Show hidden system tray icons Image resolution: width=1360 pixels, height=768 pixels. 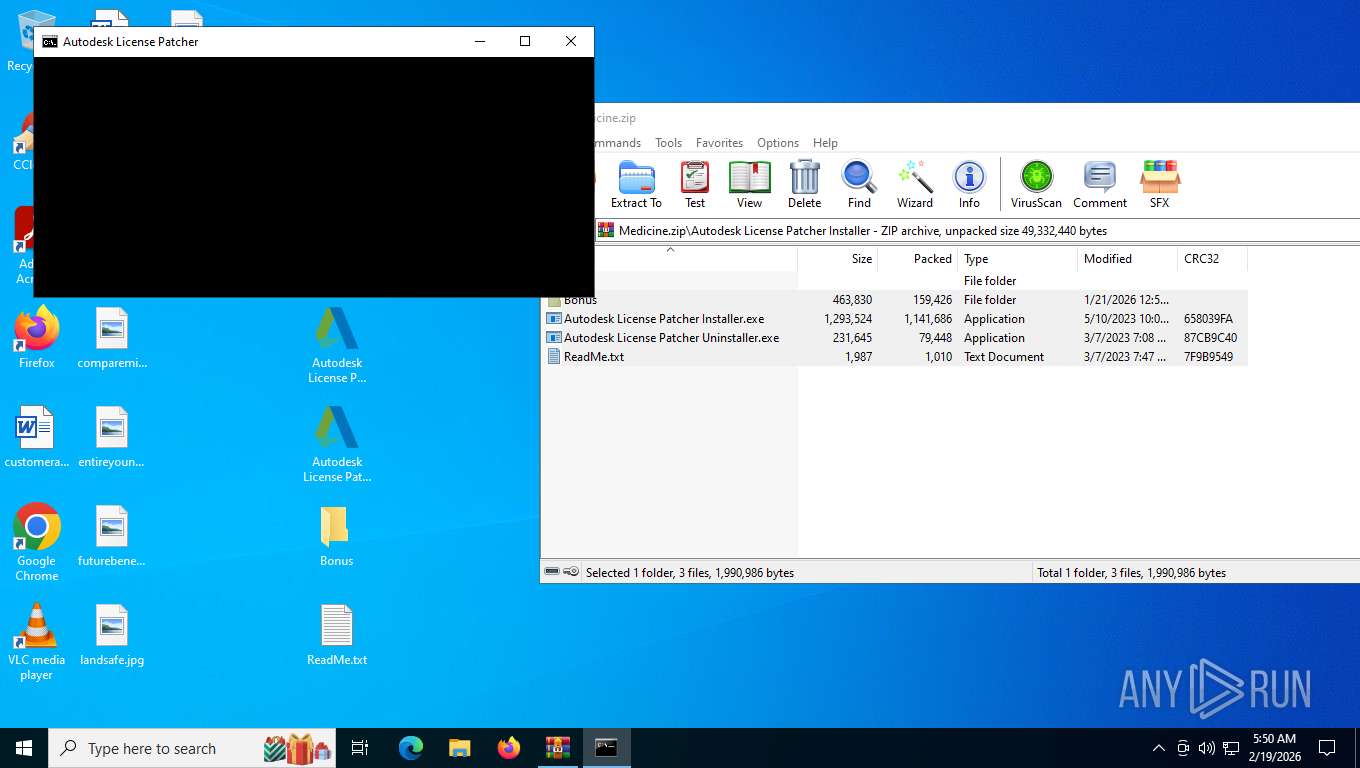pyautogui.click(x=1159, y=748)
